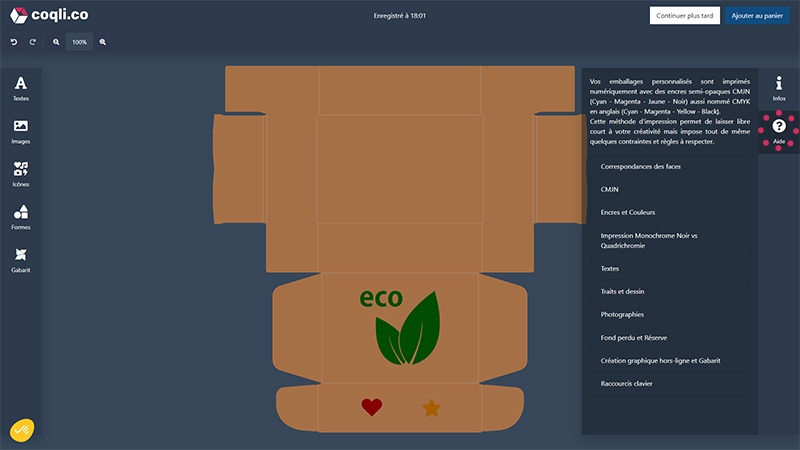The width and height of the screenshot is (800, 450).
Task: Expand Fond perdu et Réserve topic
Action: pyautogui.click(x=670, y=338)
